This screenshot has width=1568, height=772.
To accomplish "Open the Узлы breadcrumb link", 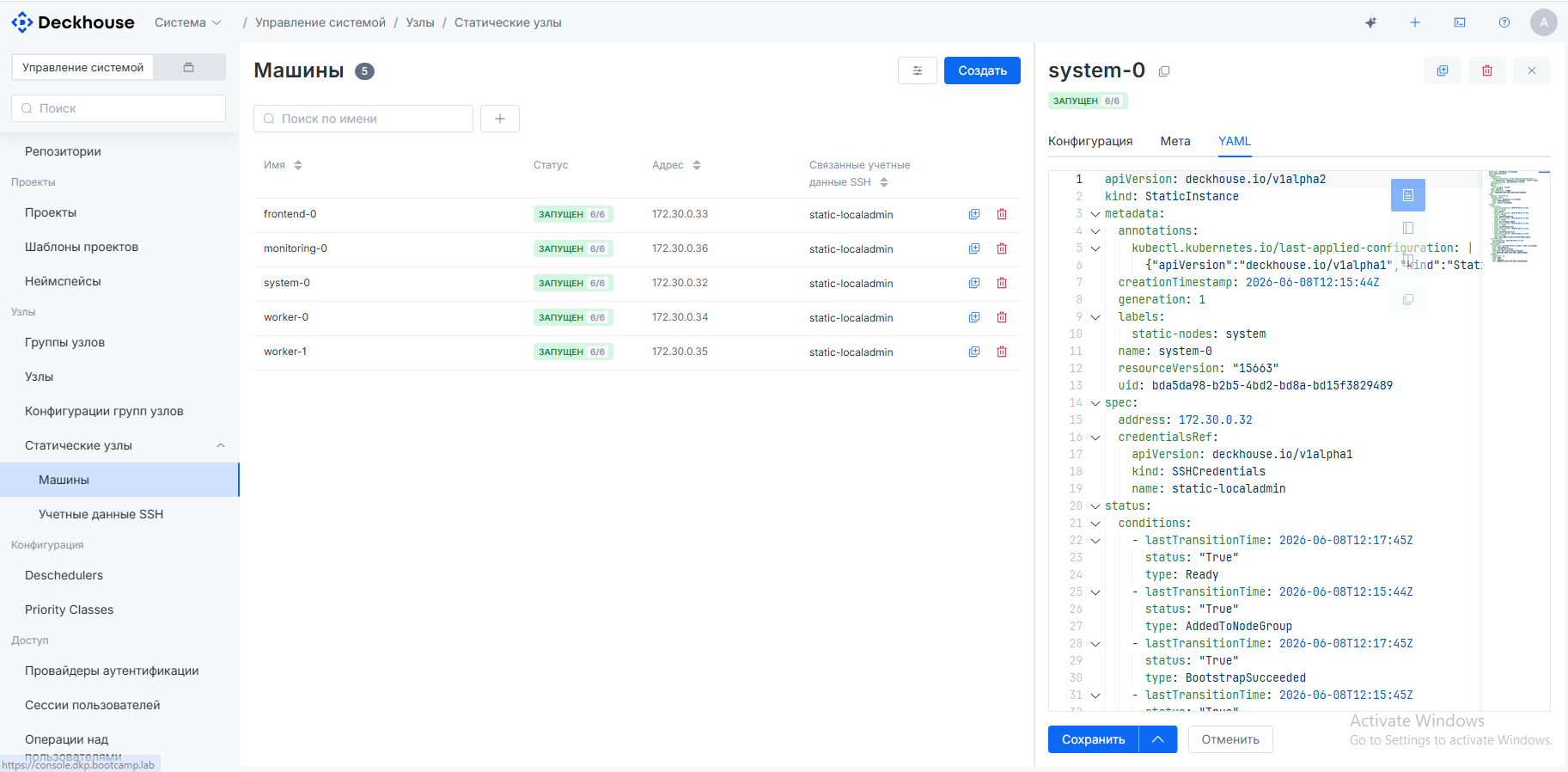I will pos(420,22).
